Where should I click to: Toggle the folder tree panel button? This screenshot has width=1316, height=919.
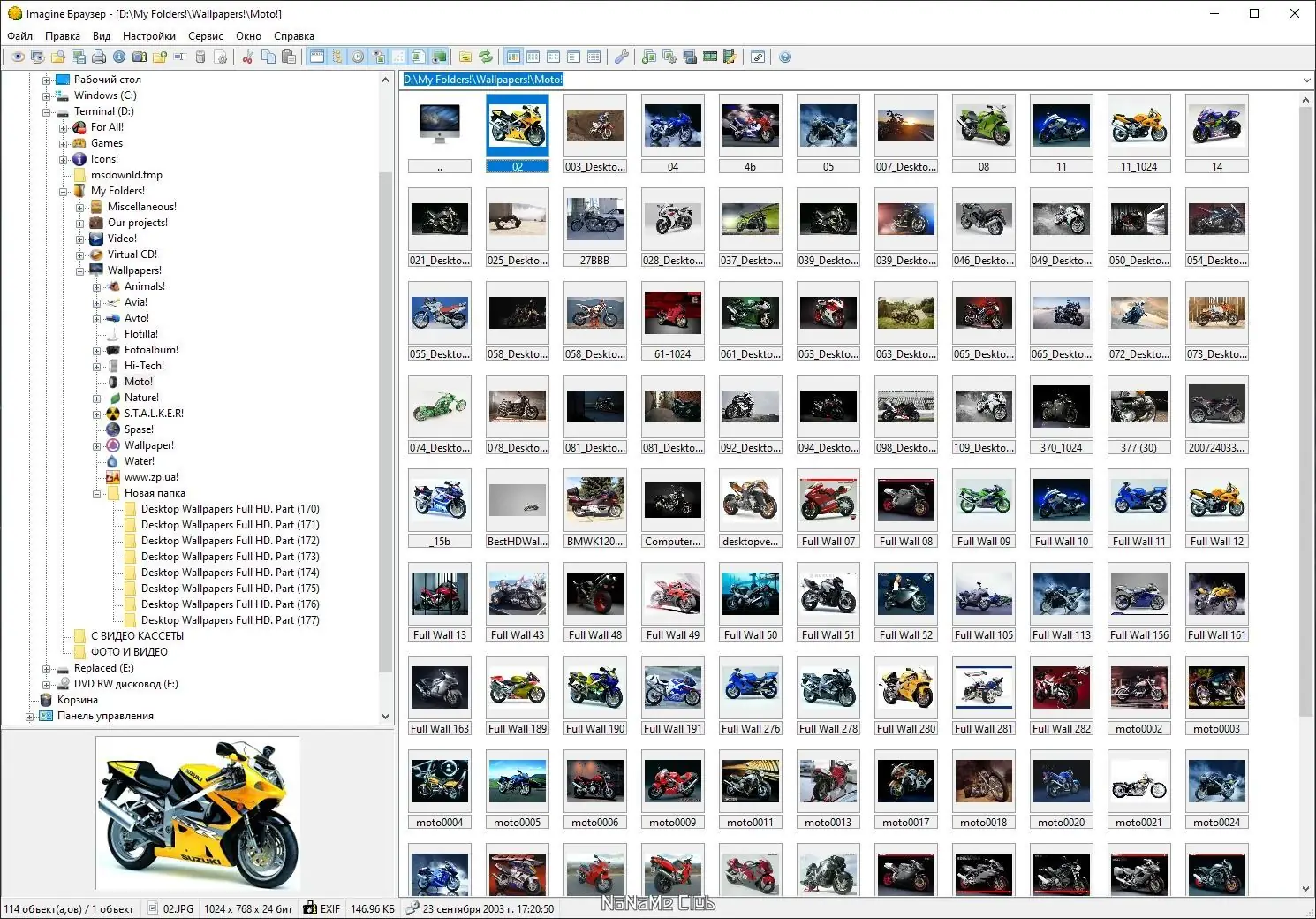coord(337,57)
